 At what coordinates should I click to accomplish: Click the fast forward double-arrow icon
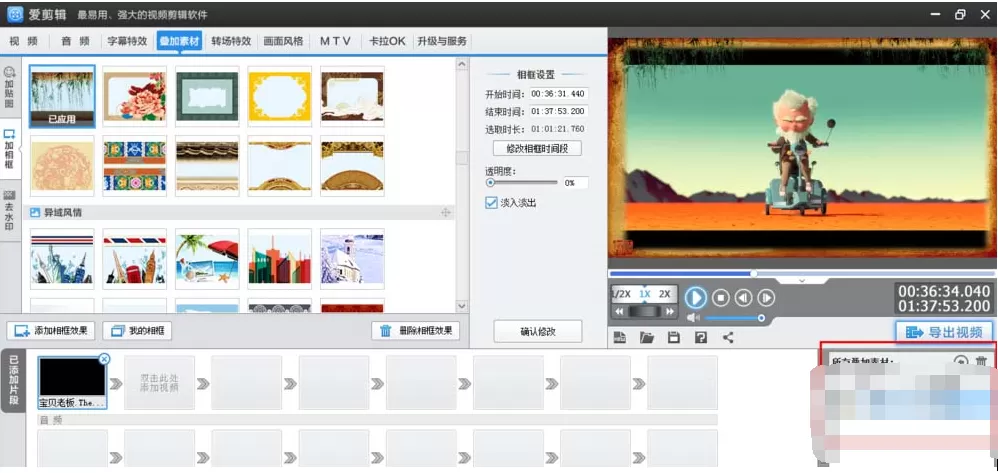(x=669, y=312)
